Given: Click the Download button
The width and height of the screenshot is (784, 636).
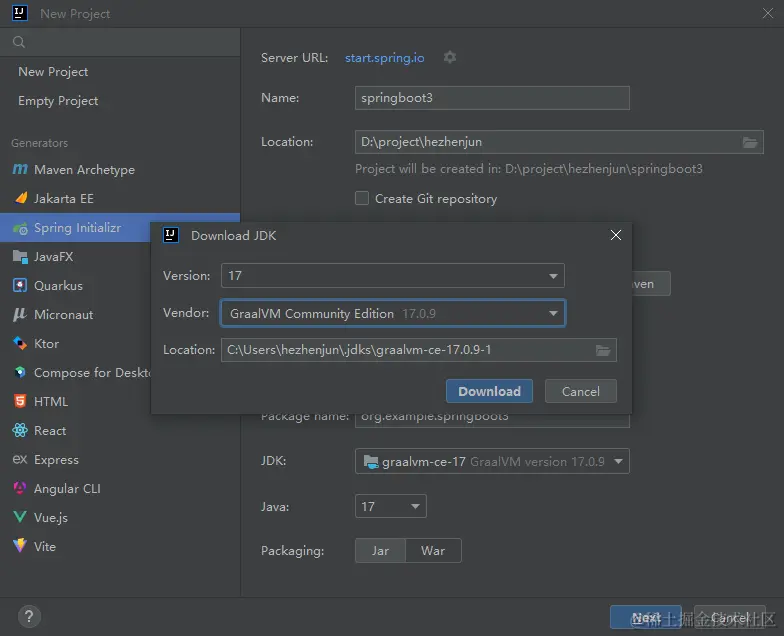Looking at the screenshot, I should [x=490, y=391].
